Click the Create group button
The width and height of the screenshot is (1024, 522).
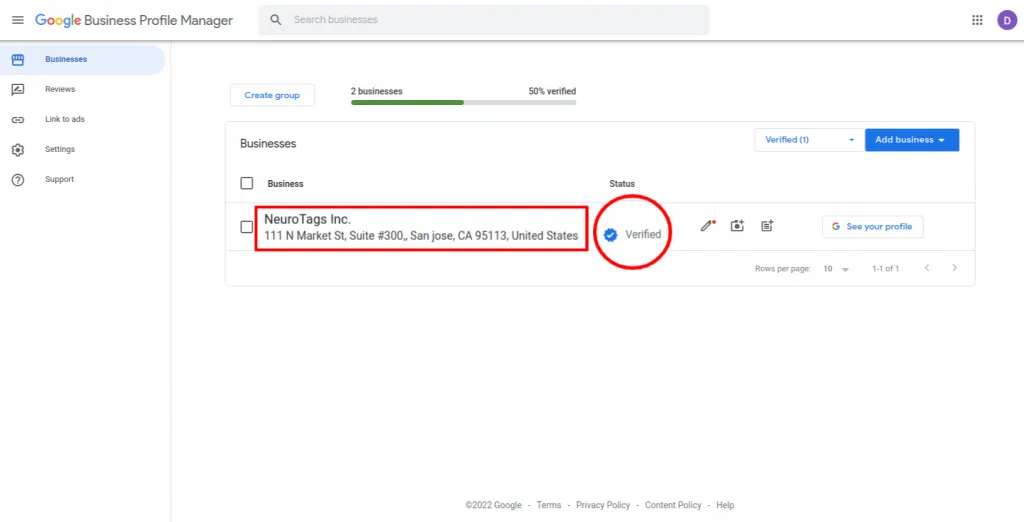pos(272,95)
